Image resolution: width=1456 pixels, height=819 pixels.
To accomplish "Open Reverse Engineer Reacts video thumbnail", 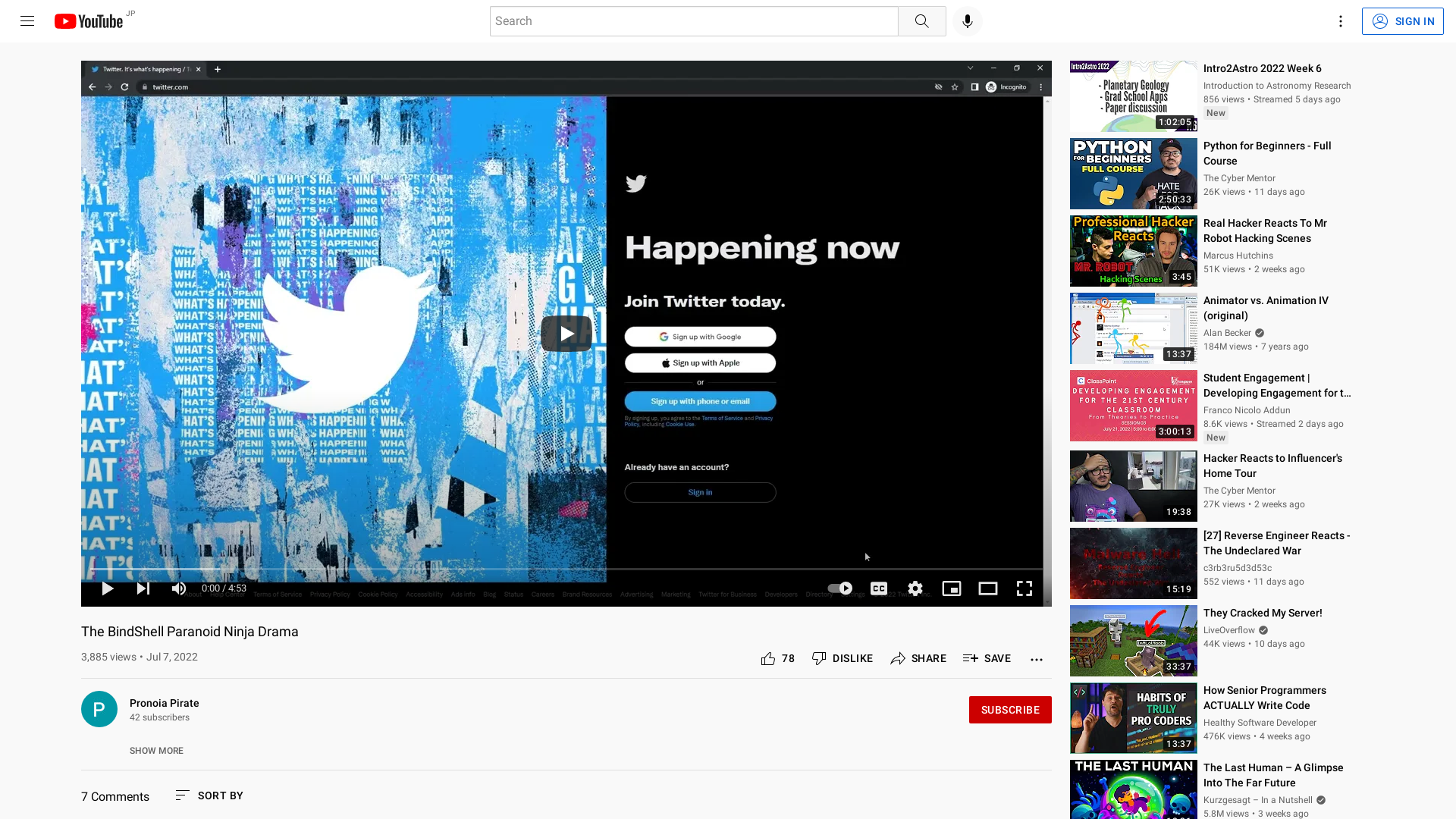I will tap(1134, 563).
